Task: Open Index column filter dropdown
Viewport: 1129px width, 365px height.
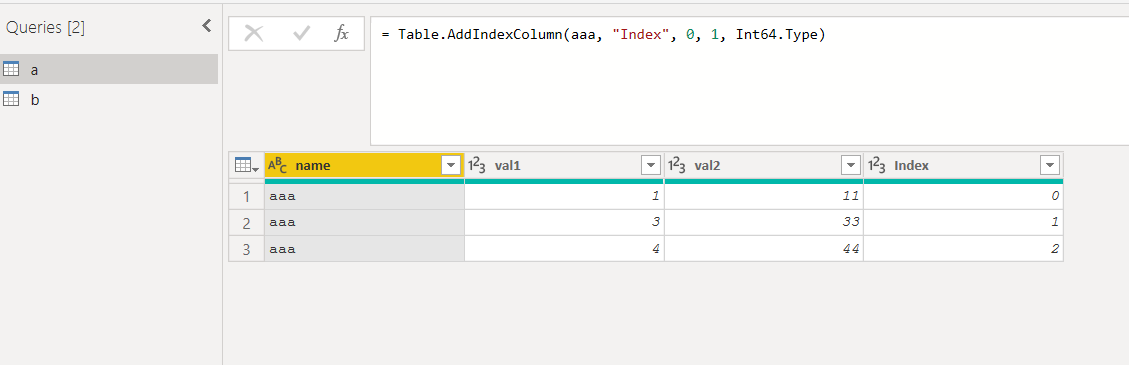Action: pos(1049,166)
